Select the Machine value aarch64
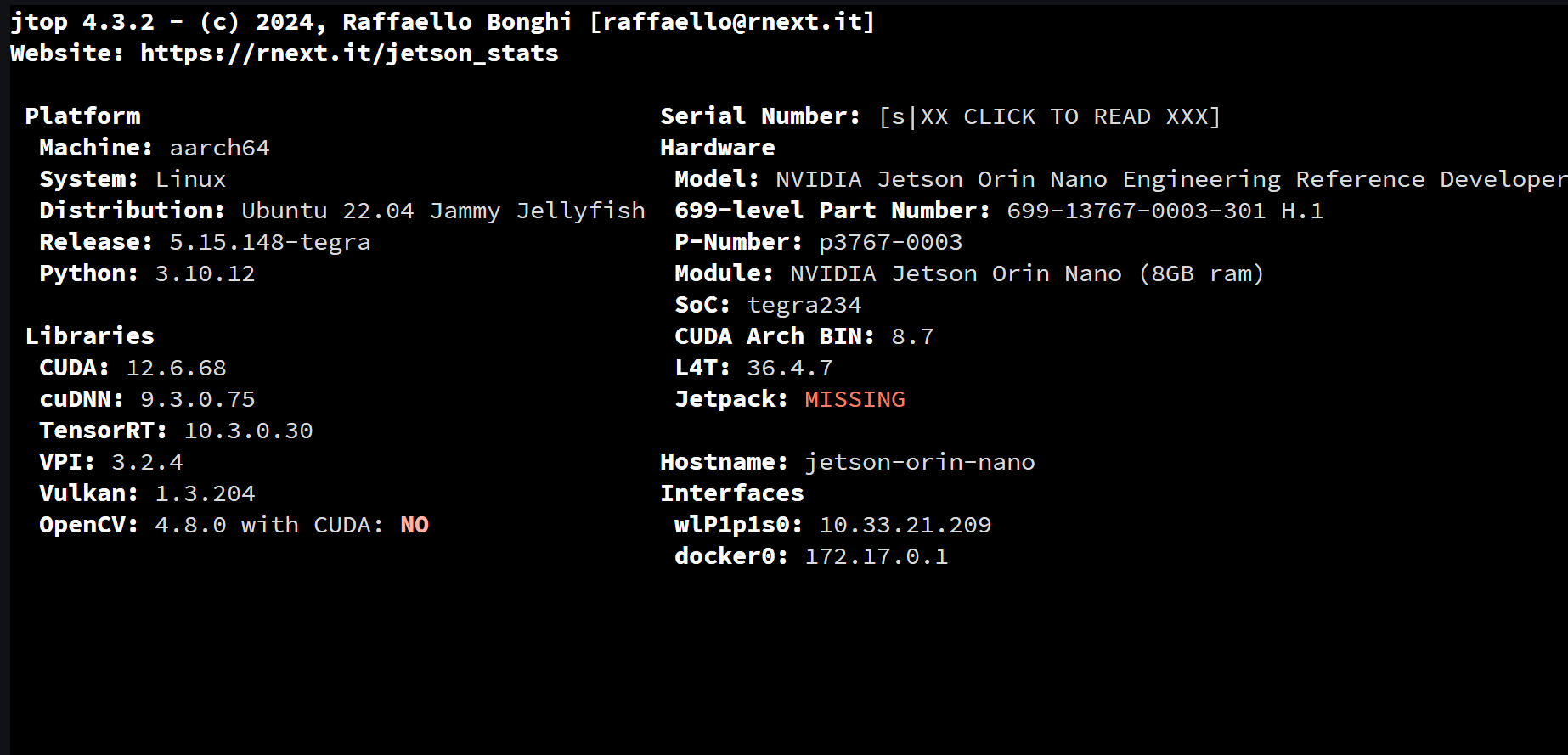 click(x=219, y=148)
